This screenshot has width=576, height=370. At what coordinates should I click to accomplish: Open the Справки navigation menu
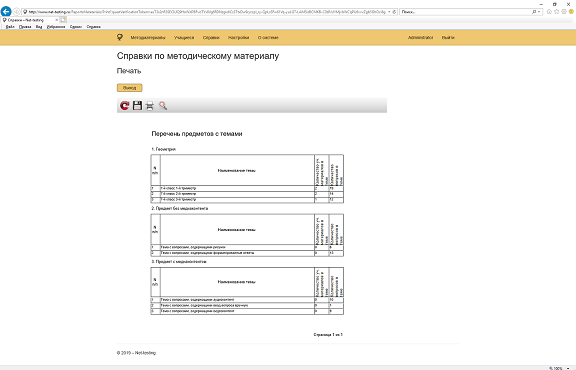click(x=211, y=37)
